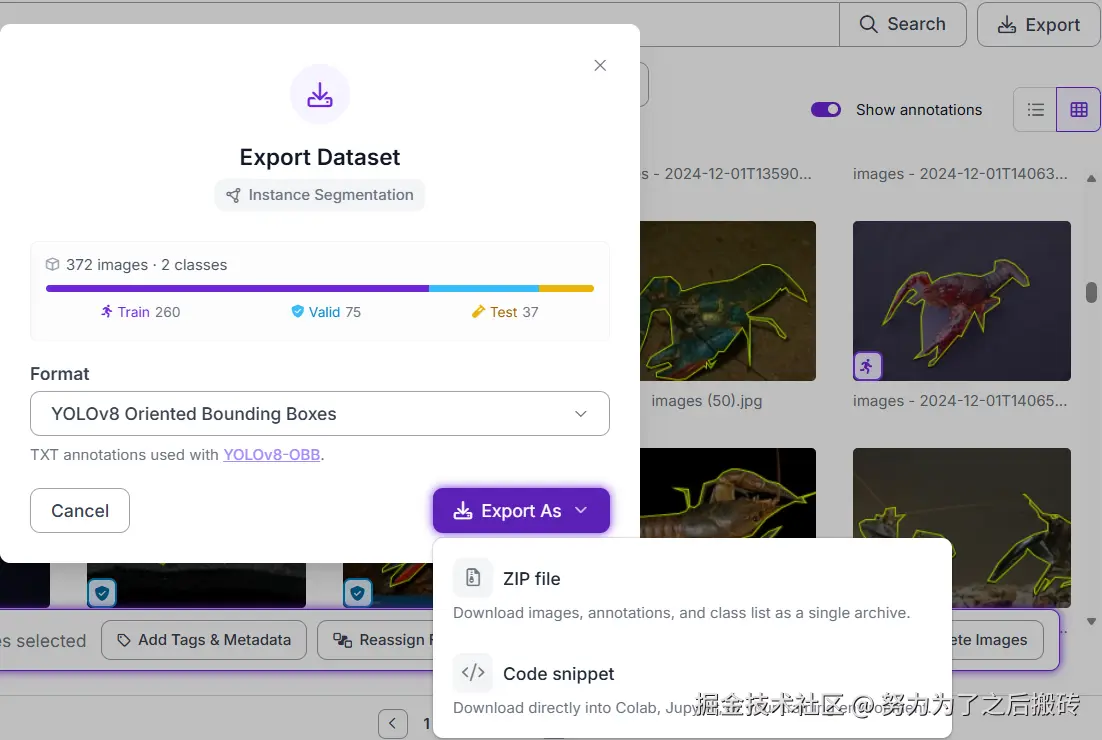
Task: Open the YOLOv8-OBB link
Action: point(271,455)
